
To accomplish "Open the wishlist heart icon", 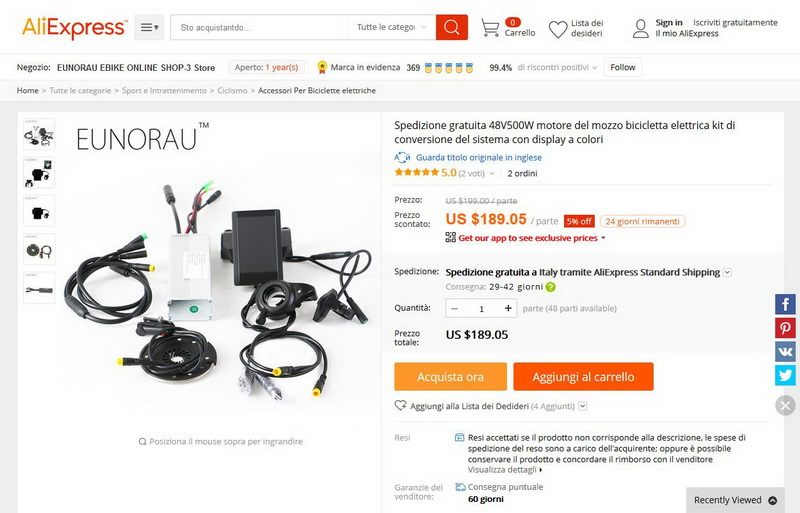I will pos(558,29).
